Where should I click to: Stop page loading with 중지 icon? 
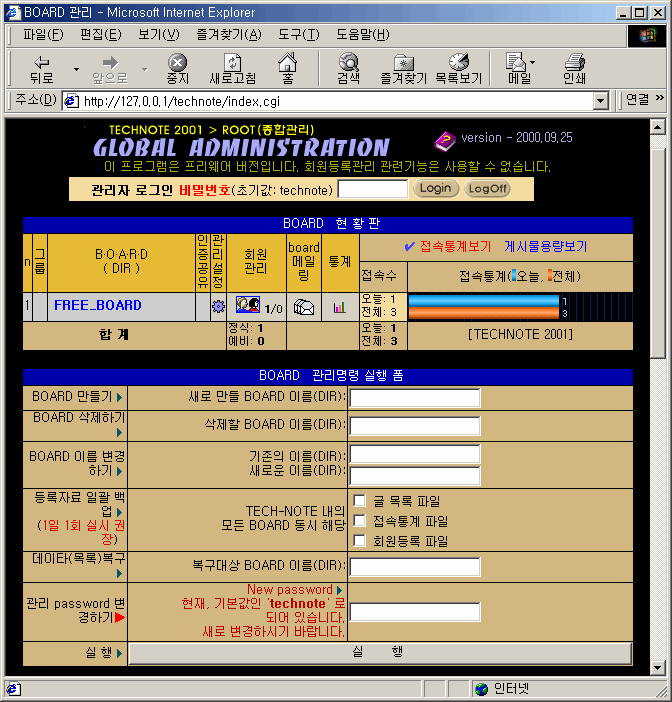(x=177, y=62)
